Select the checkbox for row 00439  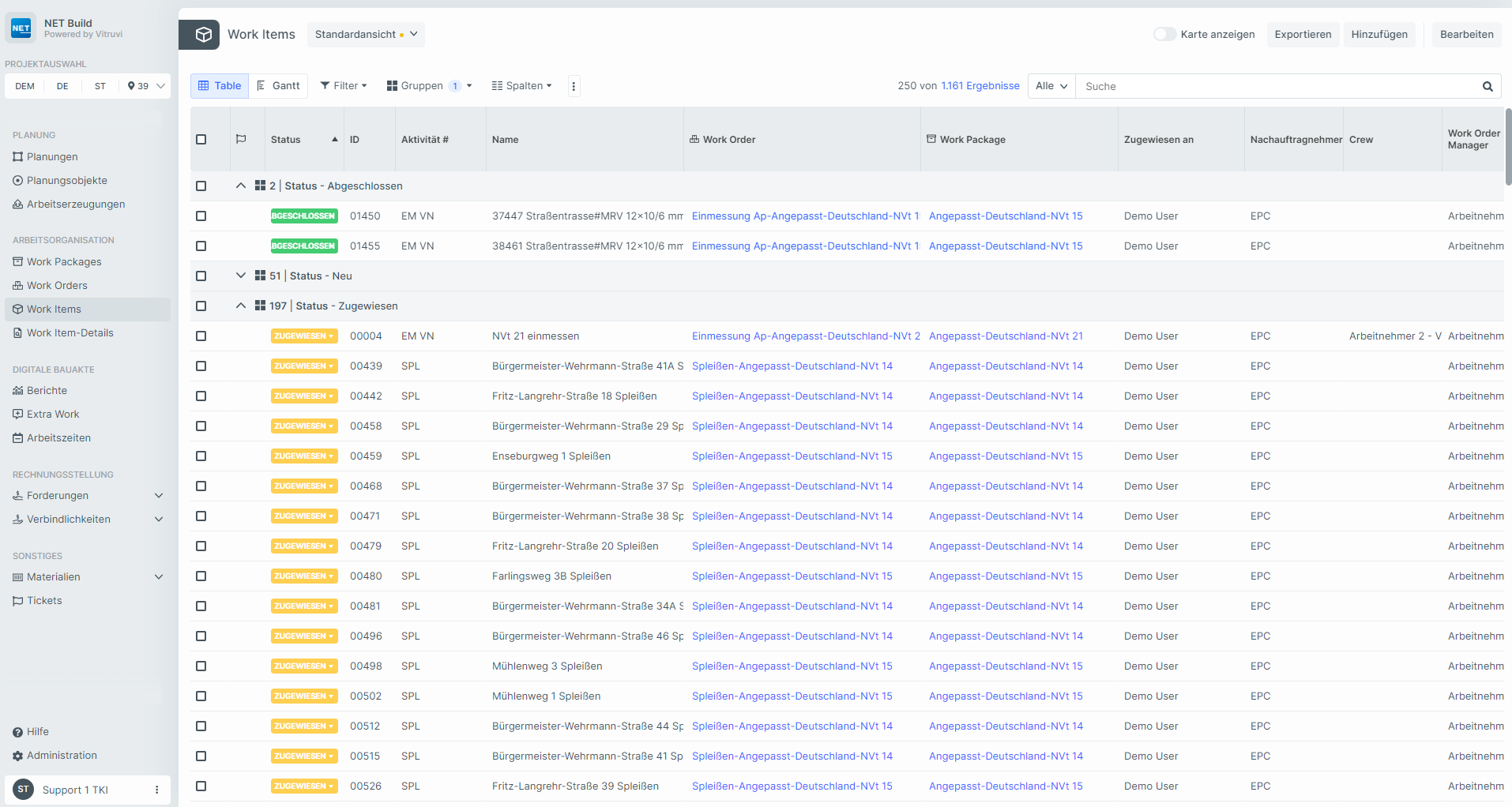coord(201,366)
